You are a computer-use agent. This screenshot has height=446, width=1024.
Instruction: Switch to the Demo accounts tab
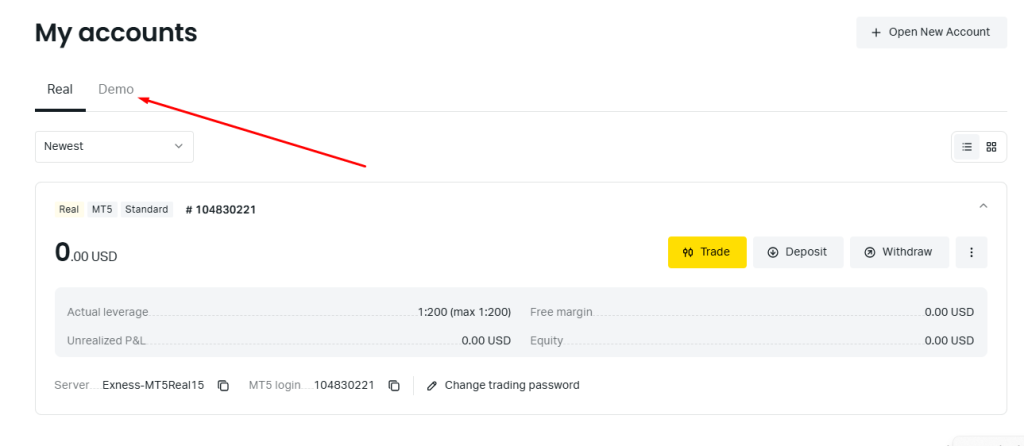point(116,89)
